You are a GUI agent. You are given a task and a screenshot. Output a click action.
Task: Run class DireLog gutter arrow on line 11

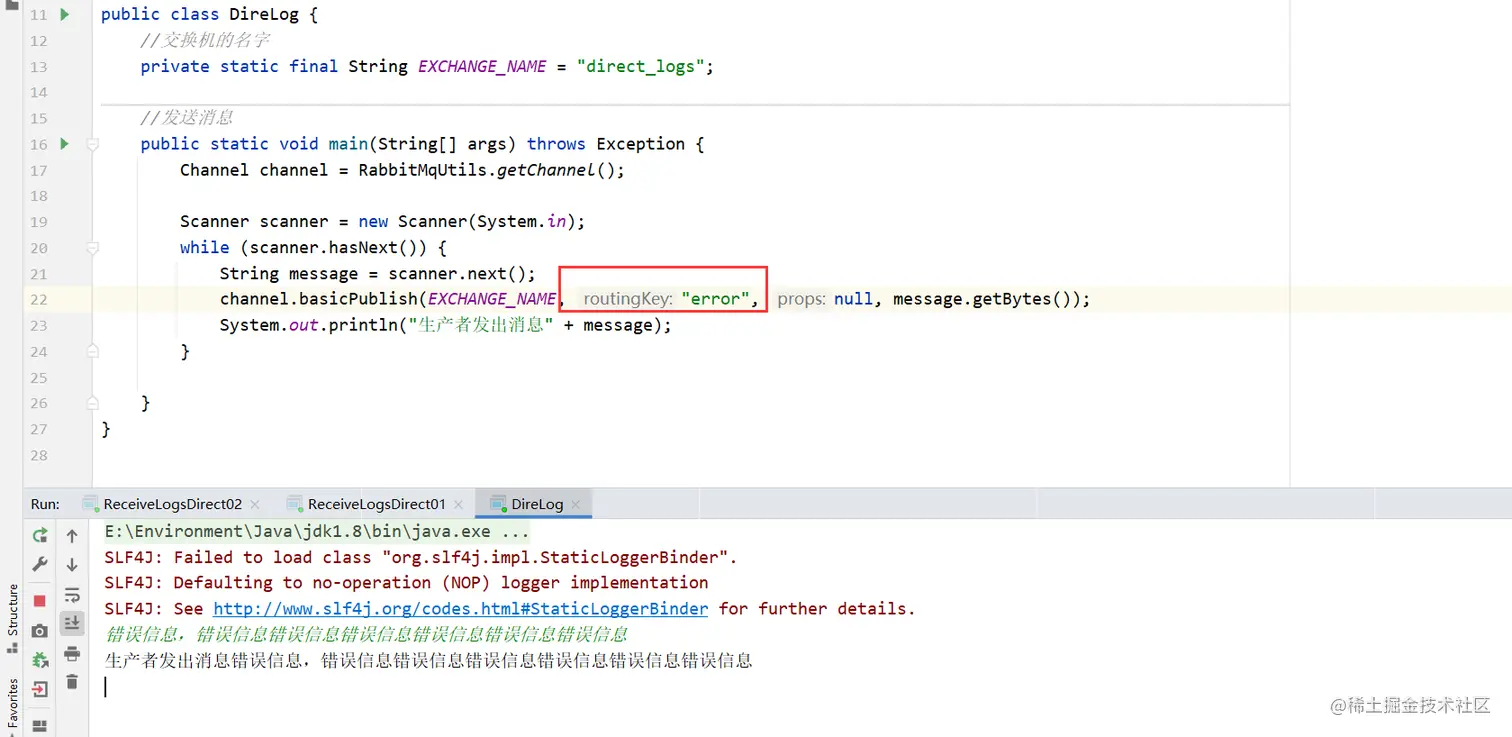65,14
